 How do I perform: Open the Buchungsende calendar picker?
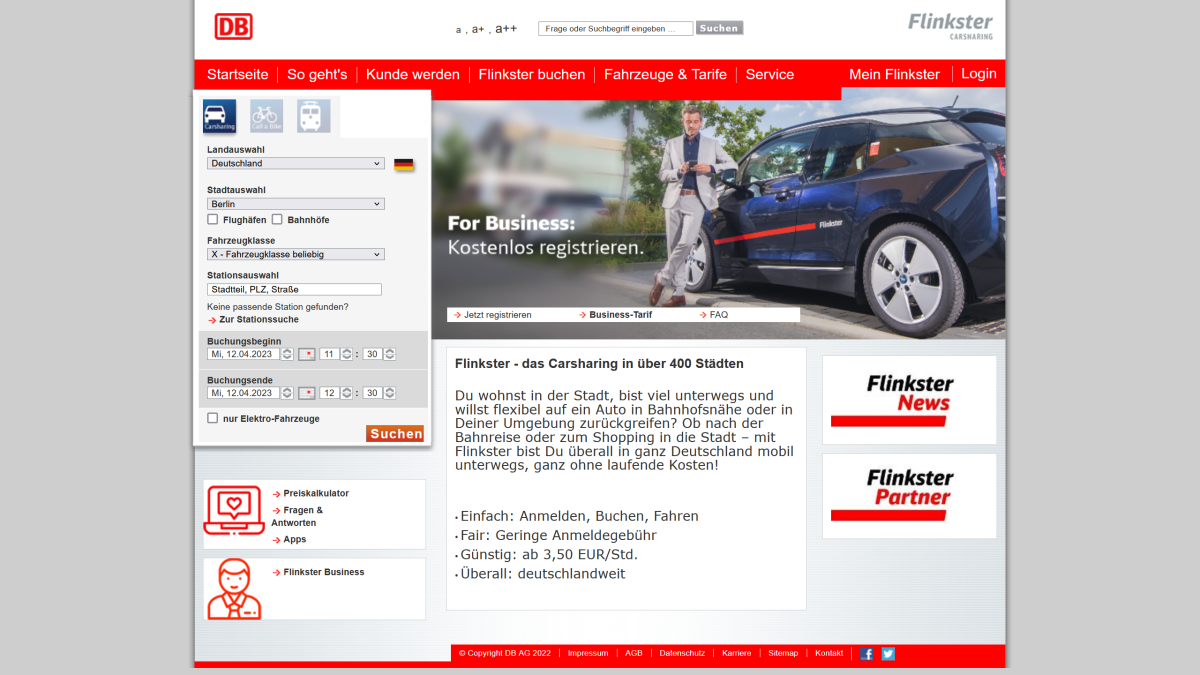click(307, 393)
